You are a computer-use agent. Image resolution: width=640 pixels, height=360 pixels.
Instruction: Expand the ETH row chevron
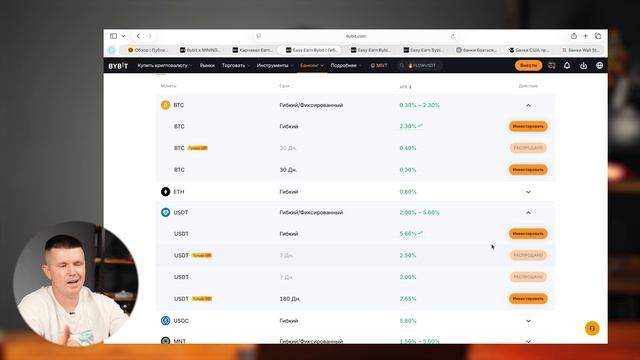(528, 192)
